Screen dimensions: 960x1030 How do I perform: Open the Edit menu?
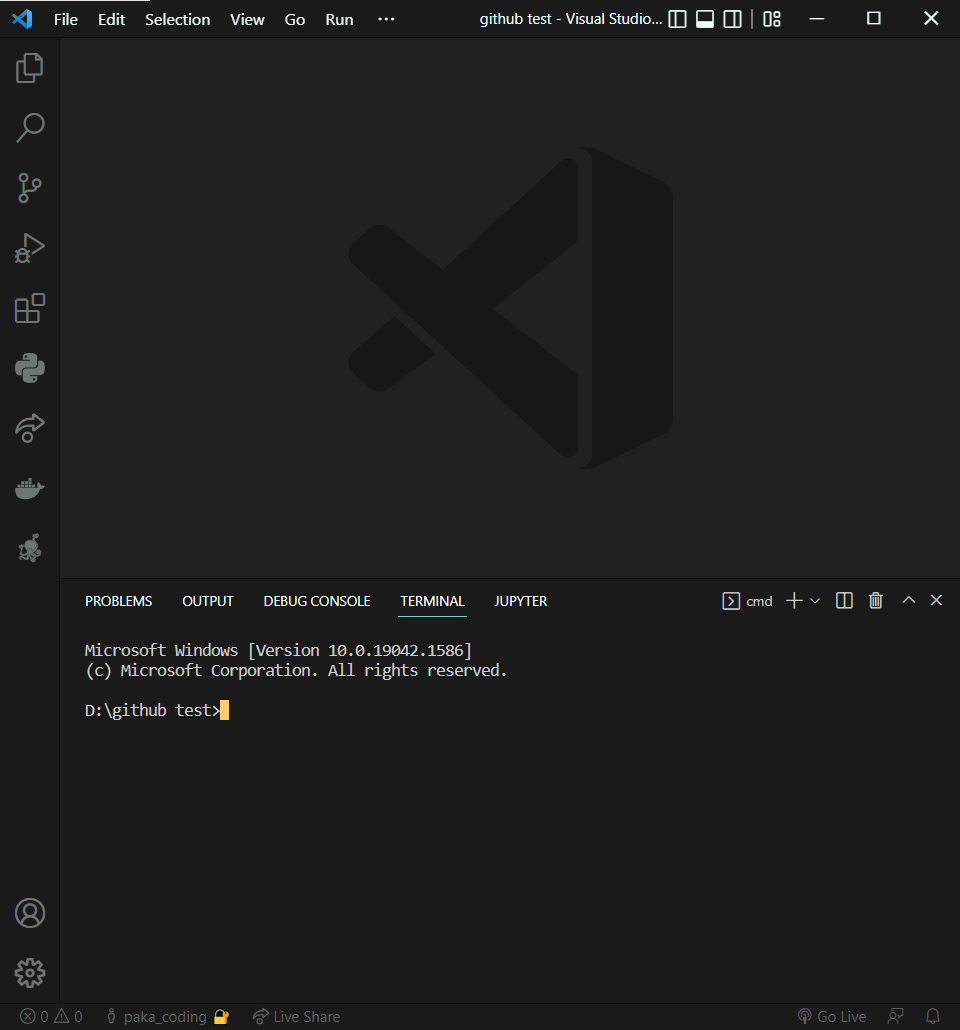[111, 20]
